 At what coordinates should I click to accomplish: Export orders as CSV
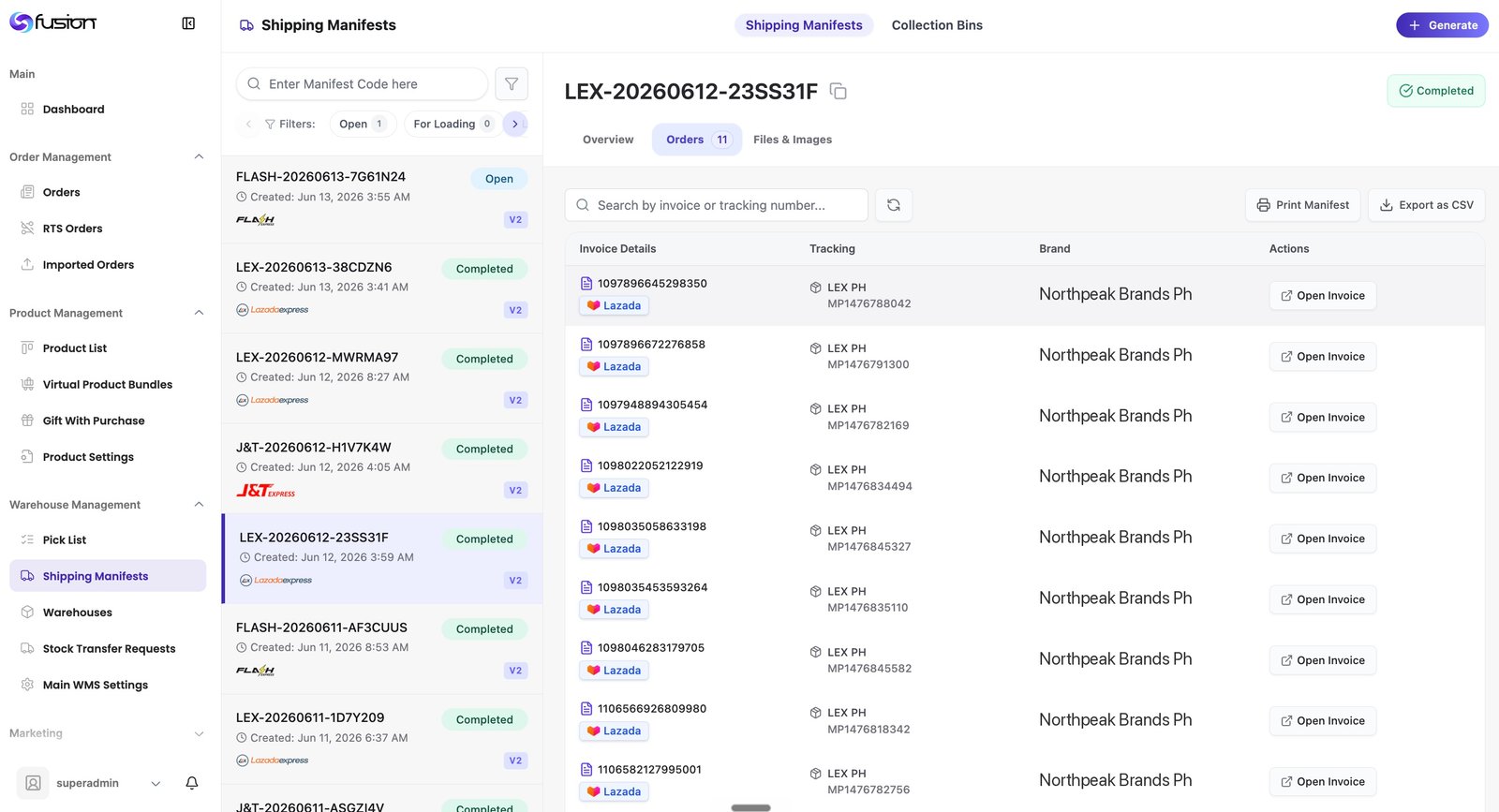(1426, 205)
